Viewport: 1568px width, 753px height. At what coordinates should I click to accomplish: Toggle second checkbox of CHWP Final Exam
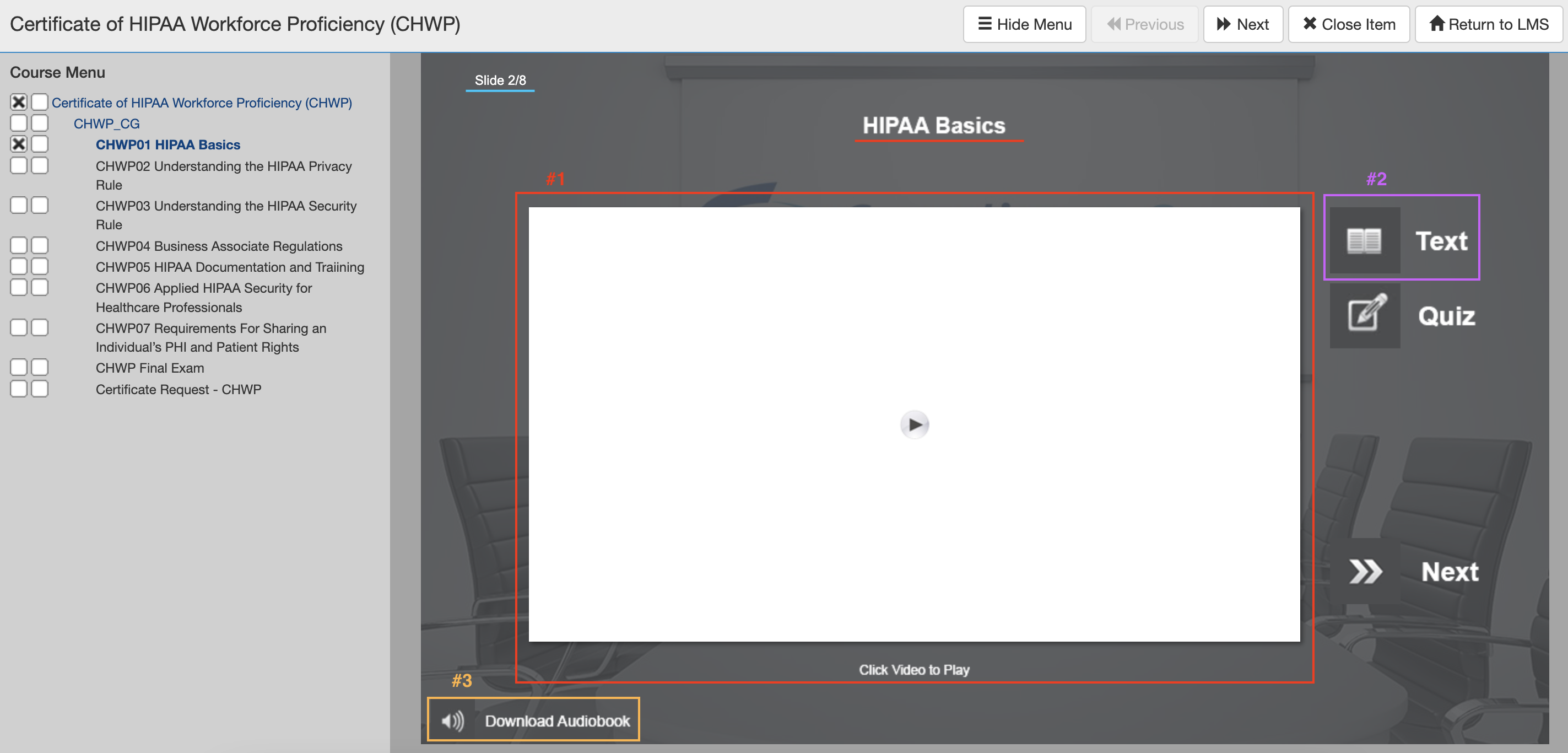40,367
